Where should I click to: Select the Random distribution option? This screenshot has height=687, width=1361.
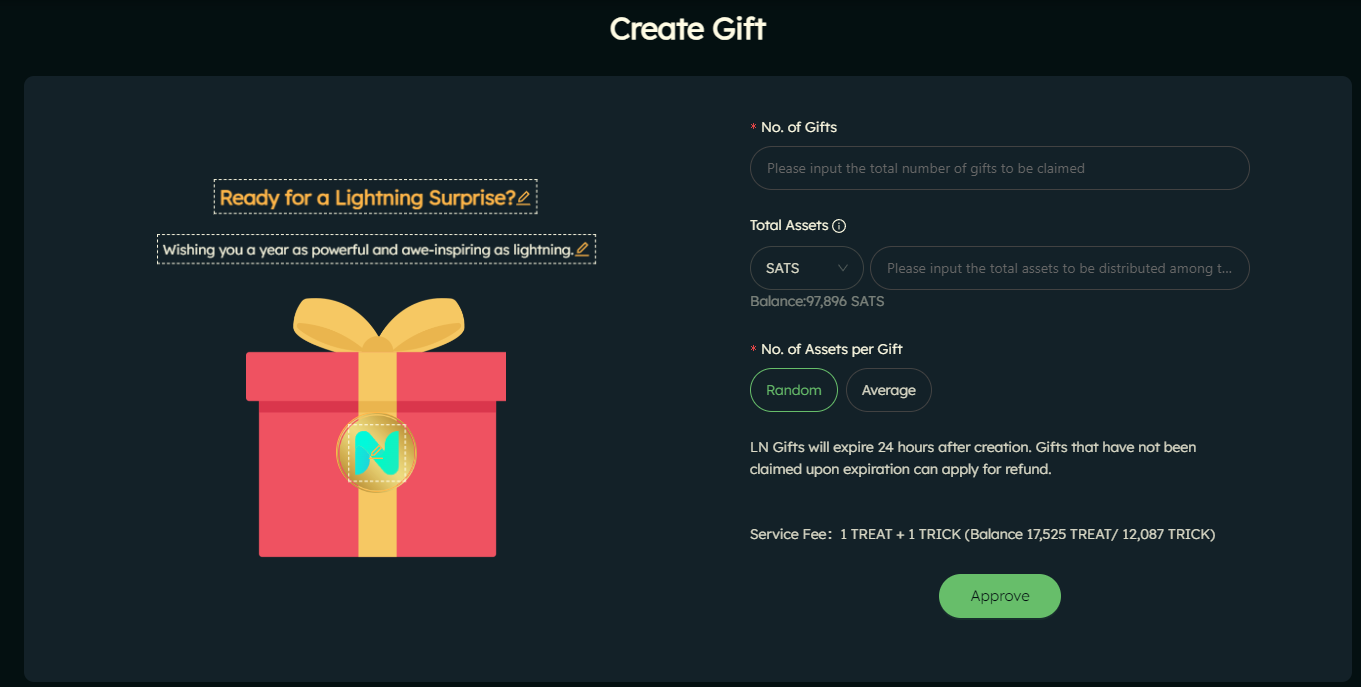pyautogui.click(x=794, y=390)
